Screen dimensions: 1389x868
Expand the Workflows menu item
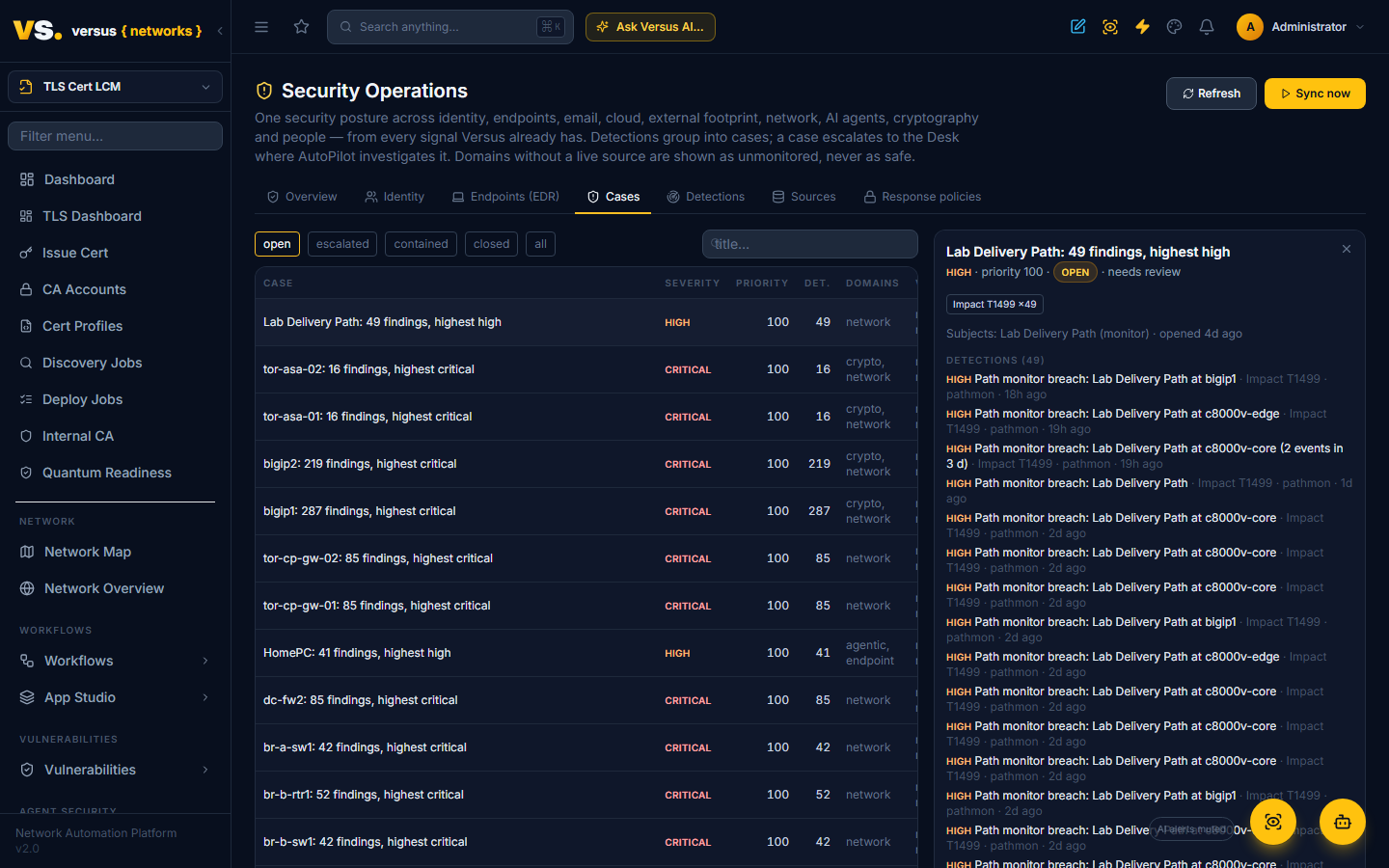(116, 661)
